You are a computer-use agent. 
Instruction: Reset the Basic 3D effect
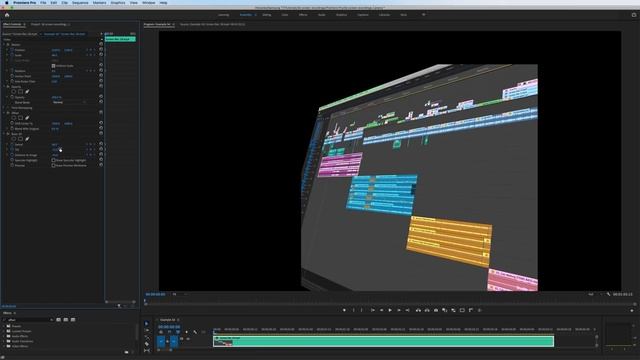click(x=101, y=134)
